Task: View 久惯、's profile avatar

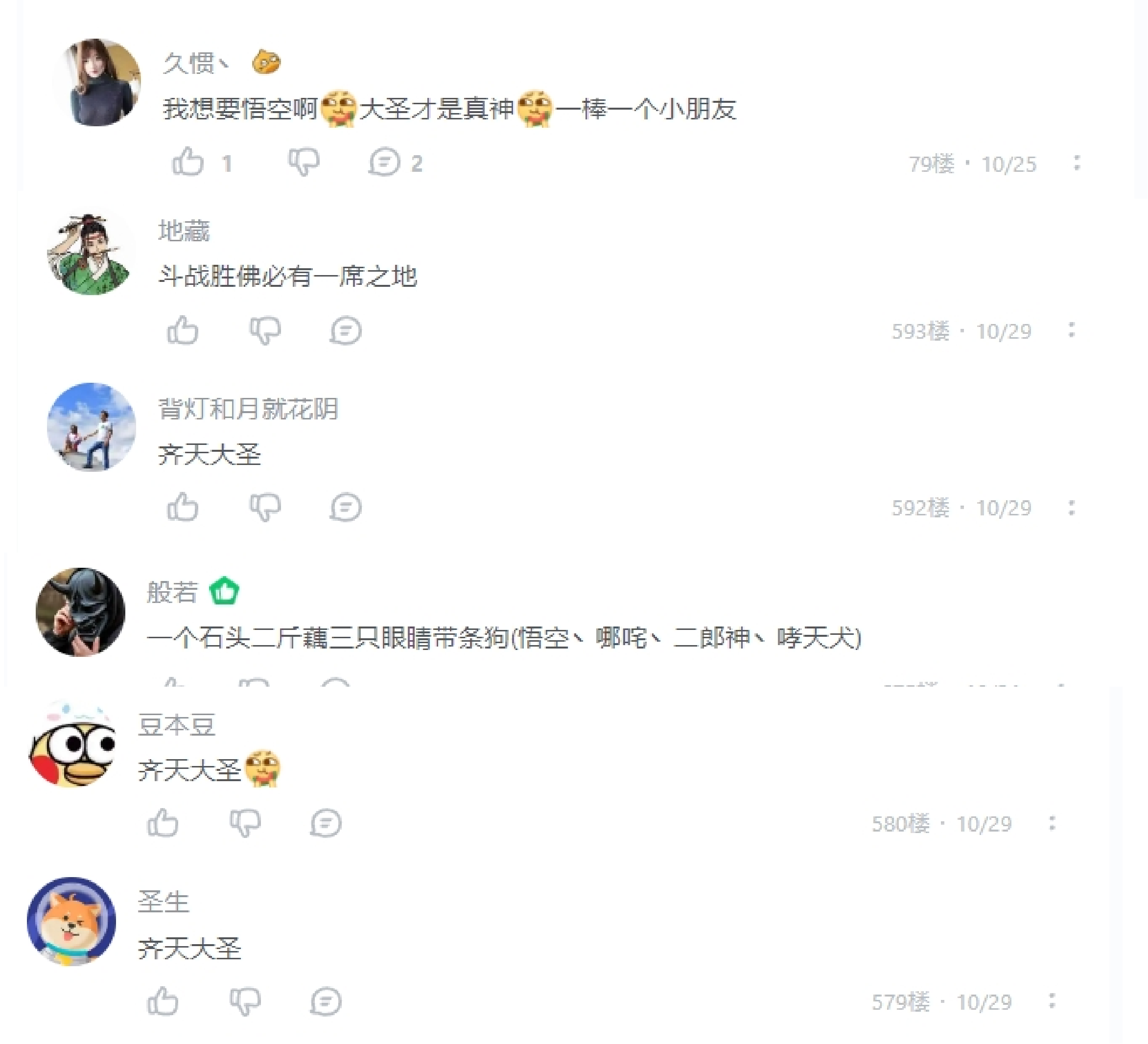Action: coord(97,82)
